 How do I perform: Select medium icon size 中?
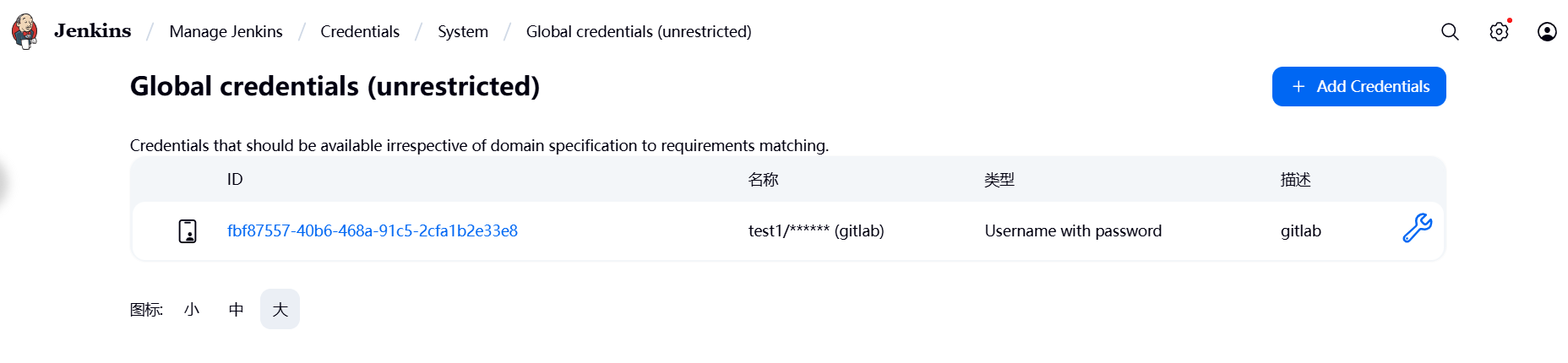237,310
